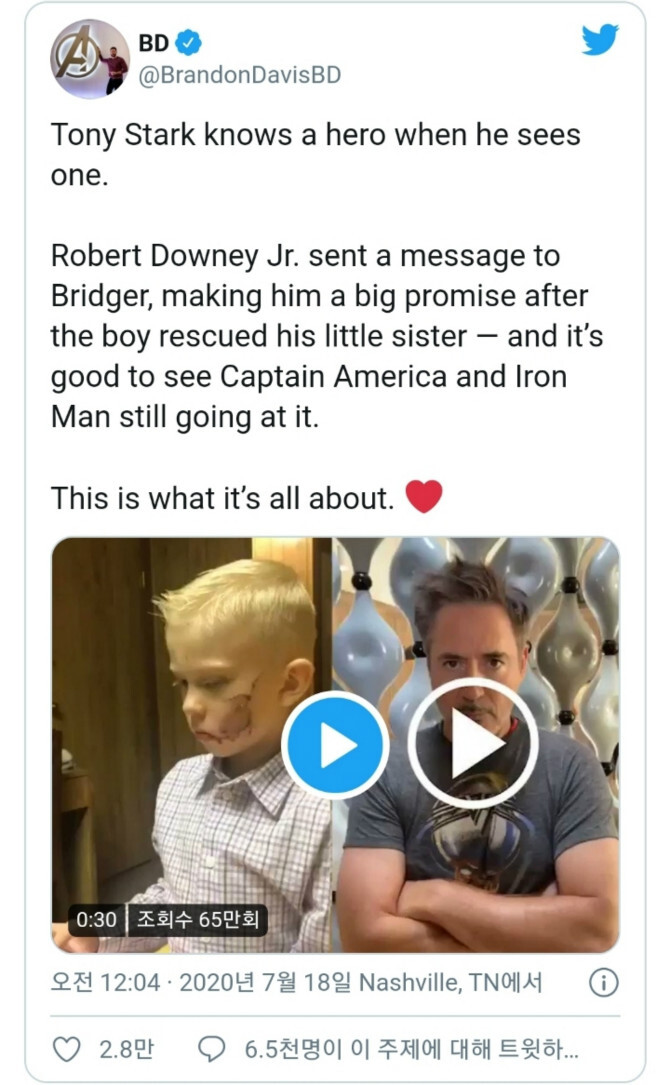Click the blue verified badge
This screenshot has width=670, height=1085.
point(189,43)
